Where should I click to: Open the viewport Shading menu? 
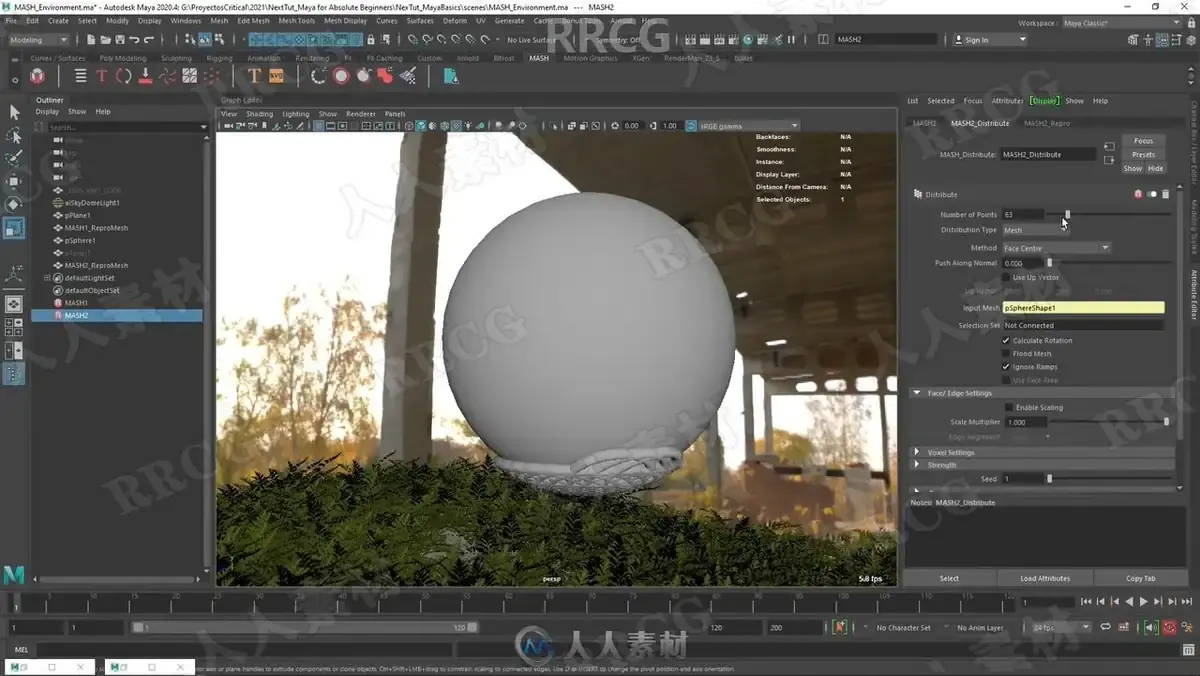[259, 114]
